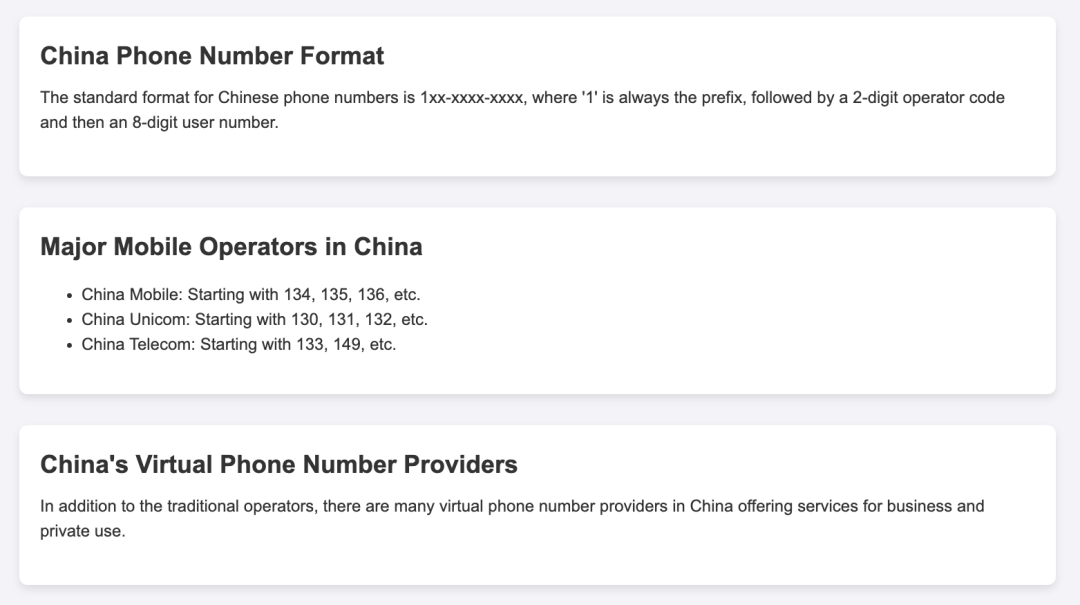
Task: Click the "China's Virtual Phone Number Providers" heading
Action: coord(279,464)
